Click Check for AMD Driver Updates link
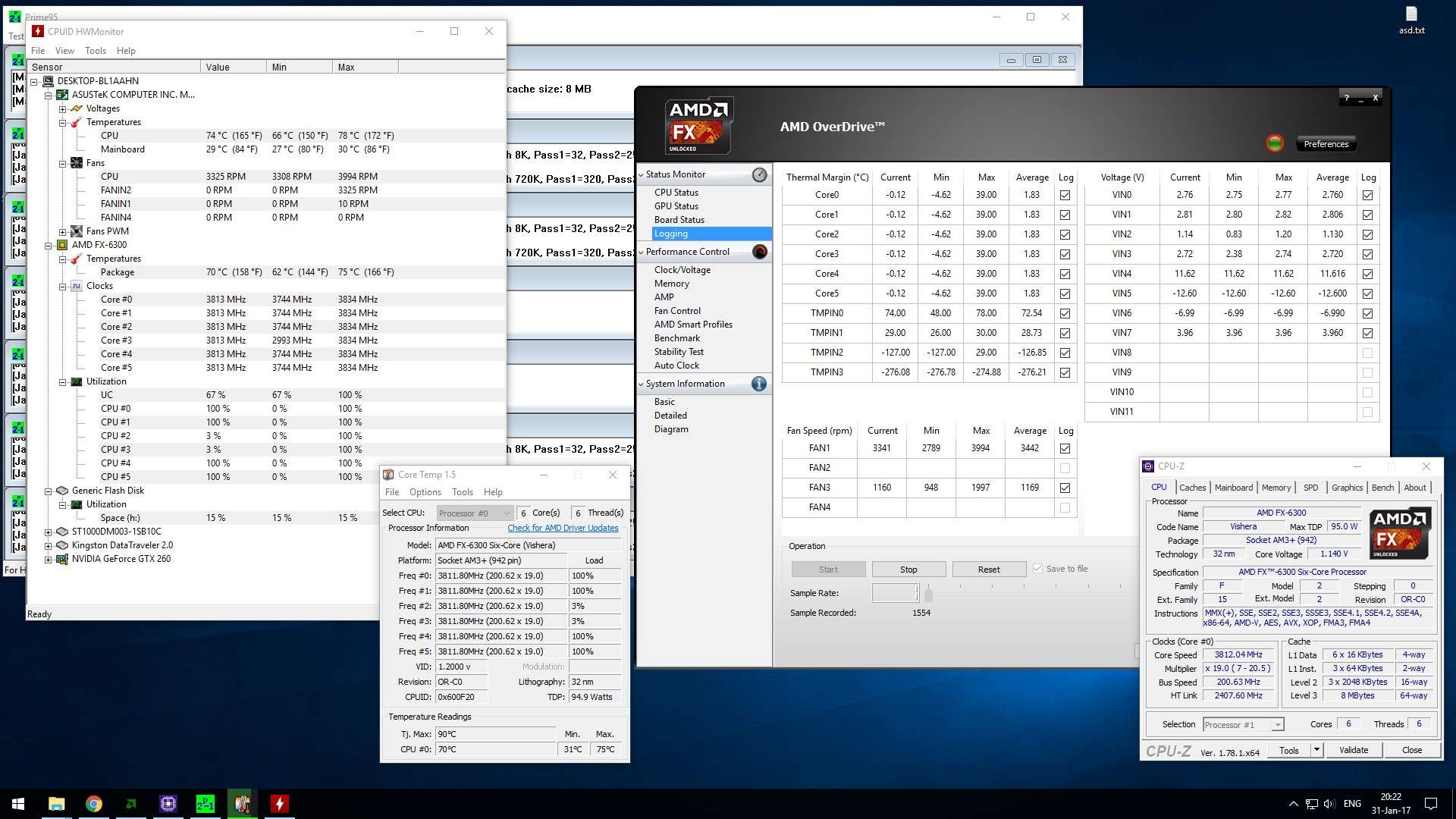Image resolution: width=1456 pixels, height=819 pixels. click(x=563, y=528)
